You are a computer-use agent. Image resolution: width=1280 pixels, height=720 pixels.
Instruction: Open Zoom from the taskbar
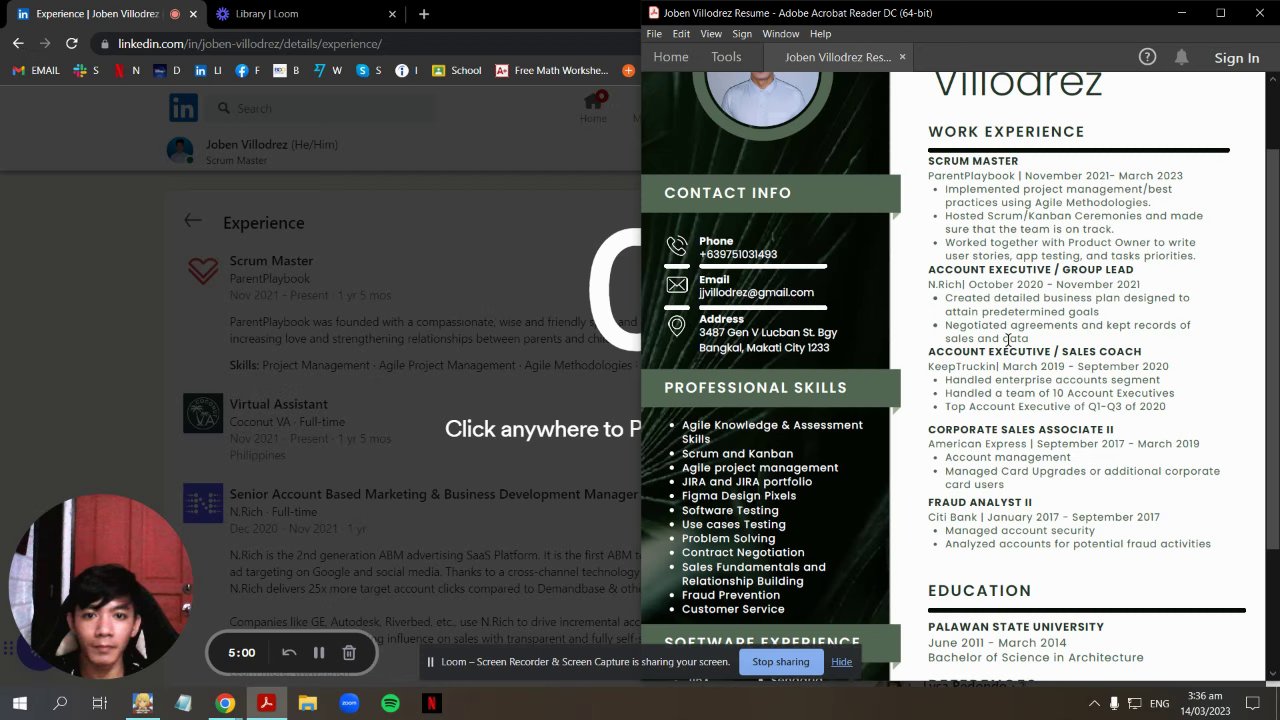pos(349,703)
